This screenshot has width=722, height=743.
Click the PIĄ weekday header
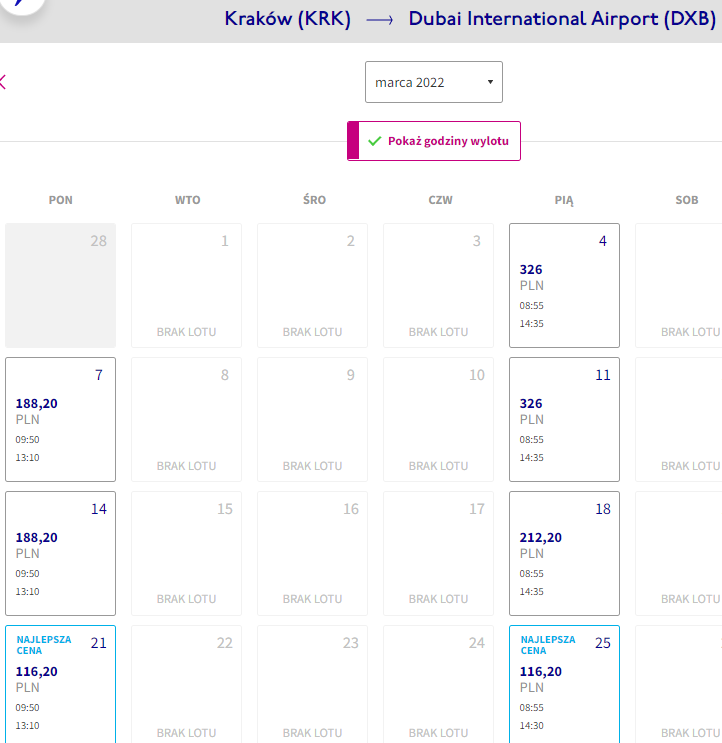564,200
